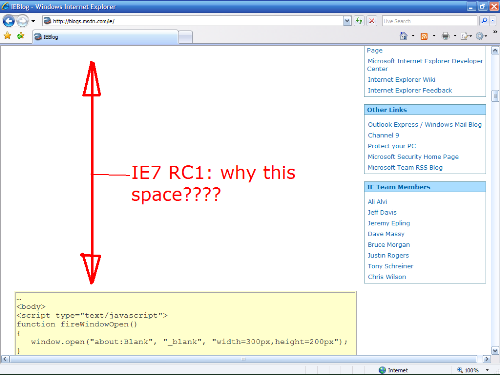Open Microsoft Internet Explorer Developer Center link
This screenshot has height=375, width=500.
(x=425, y=65)
